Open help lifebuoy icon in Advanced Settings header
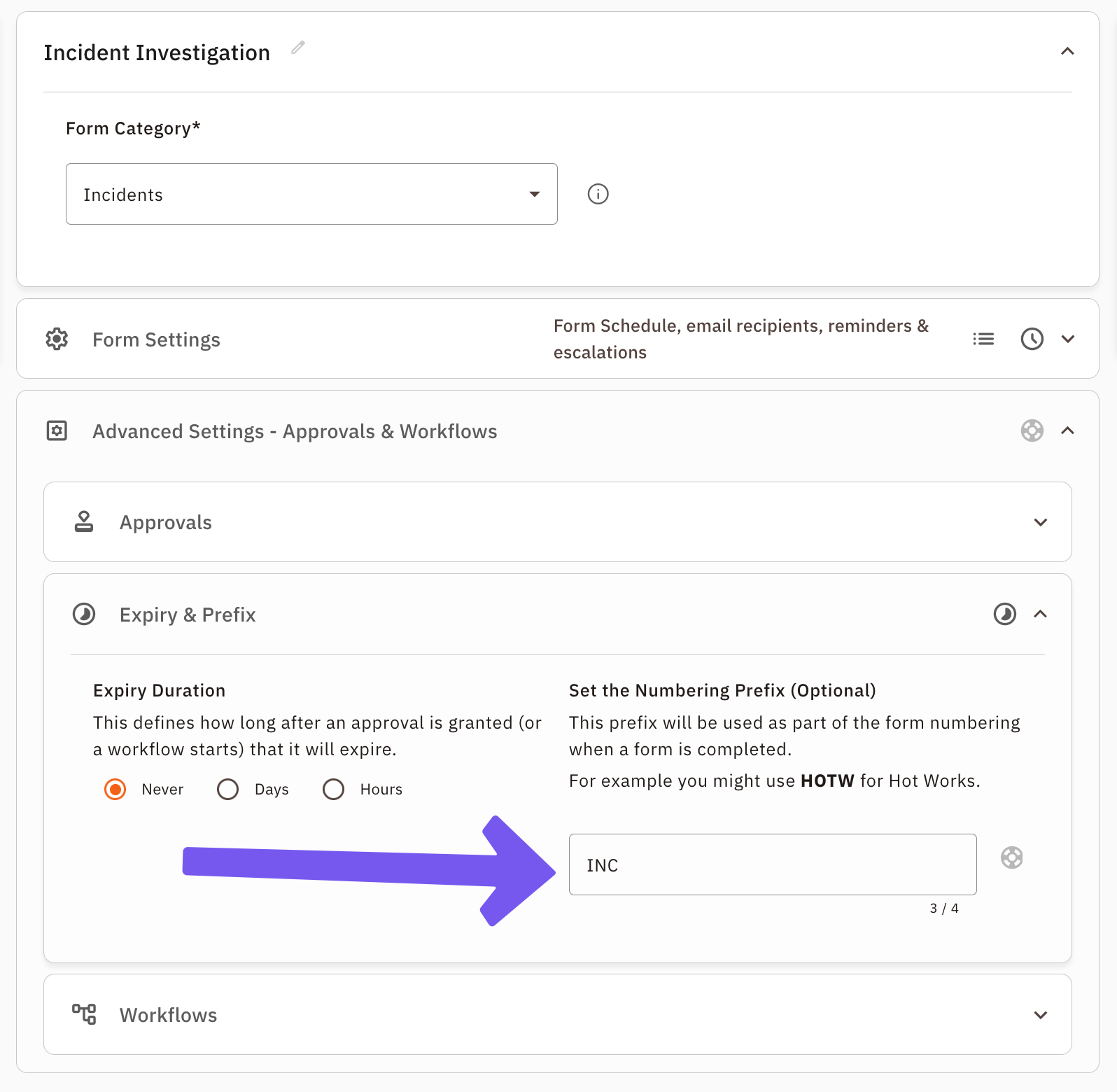The width and height of the screenshot is (1117, 1092). point(1032,430)
